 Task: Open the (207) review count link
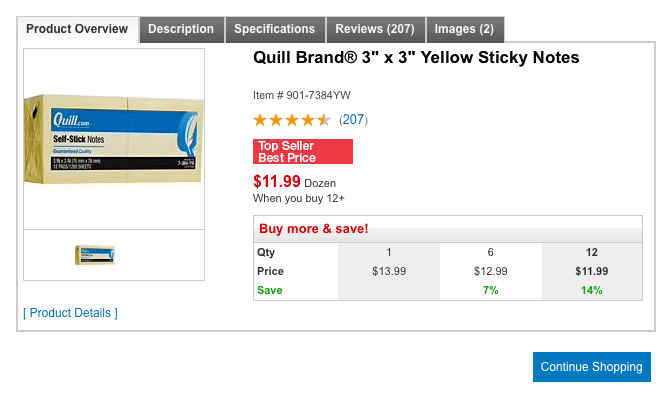(353, 120)
